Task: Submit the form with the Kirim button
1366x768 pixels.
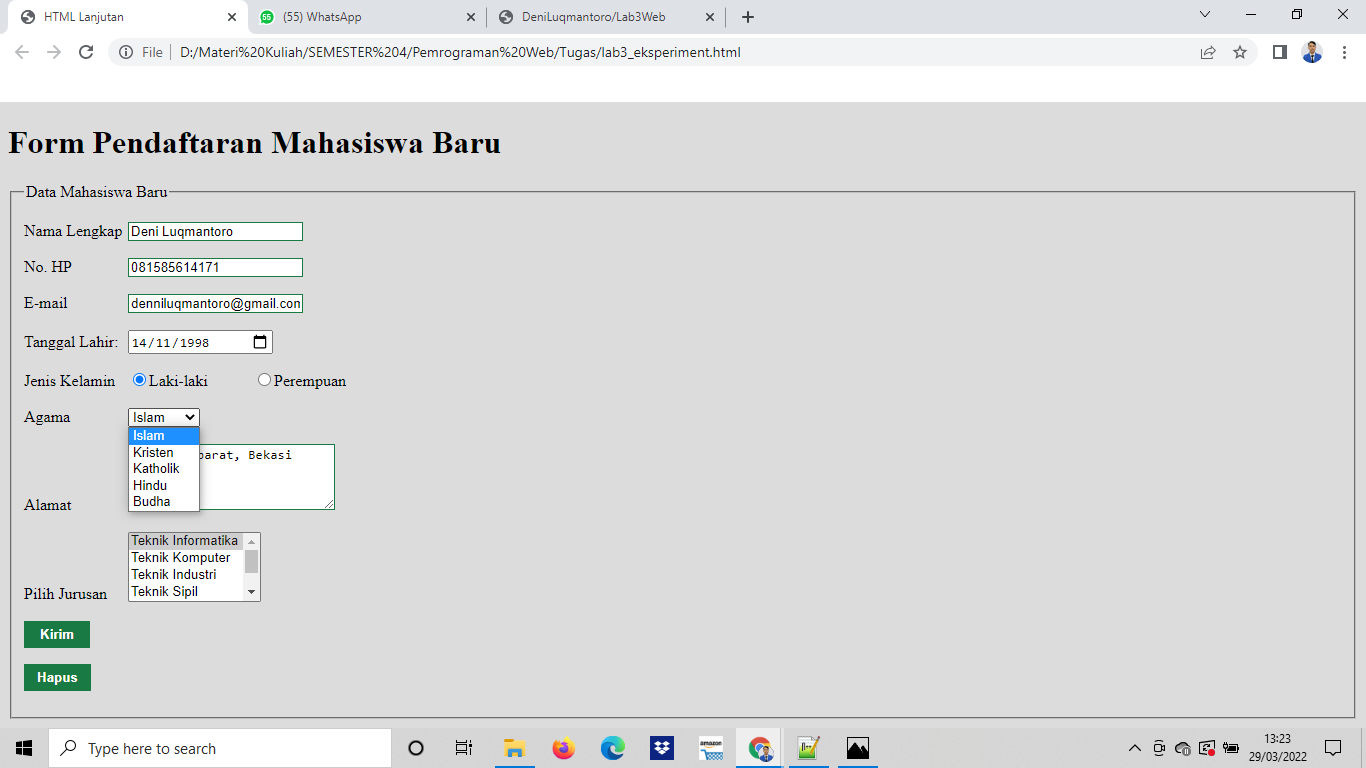Action: pyautogui.click(x=56, y=634)
